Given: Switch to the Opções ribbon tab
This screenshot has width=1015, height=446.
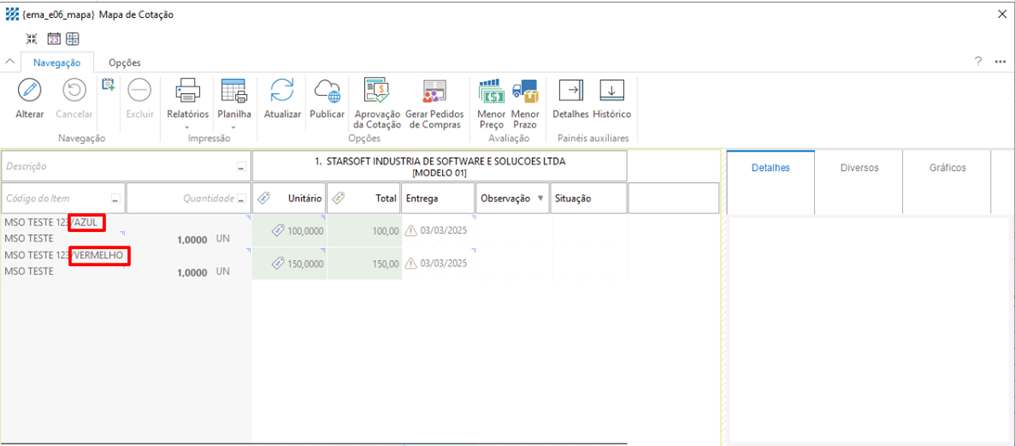Looking at the screenshot, I should coord(125,63).
